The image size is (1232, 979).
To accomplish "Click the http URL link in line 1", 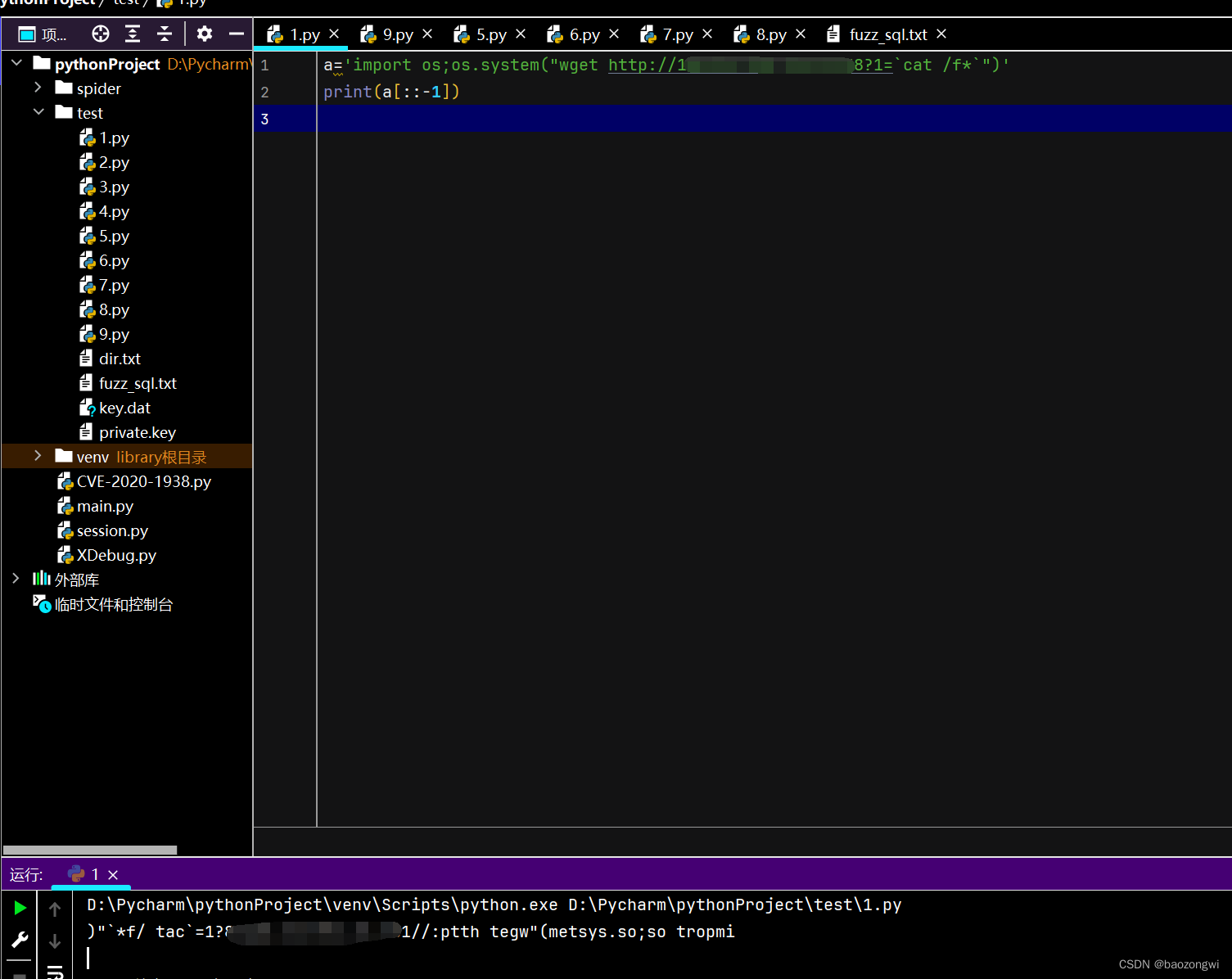I will tap(750, 65).
